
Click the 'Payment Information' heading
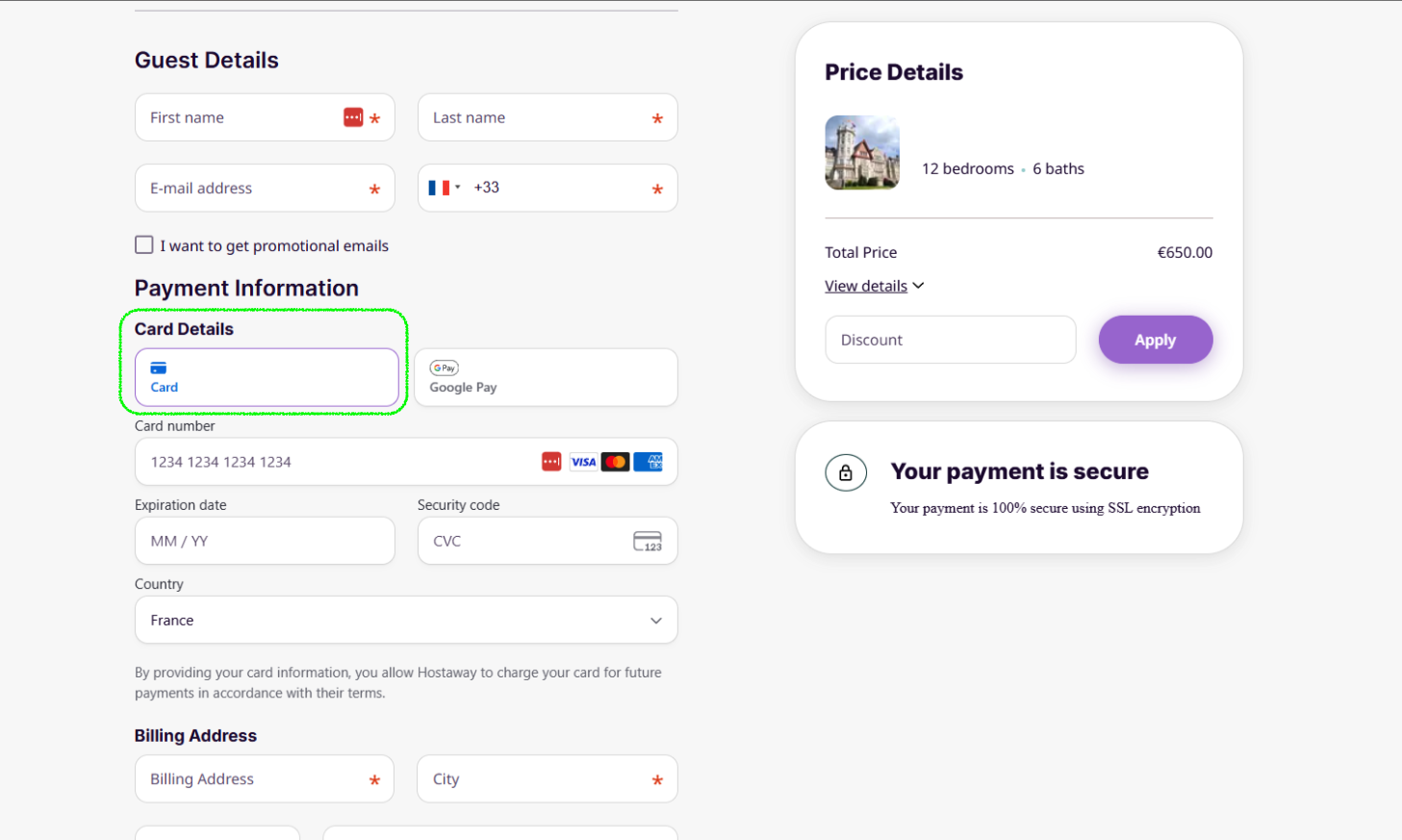(x=246, y=288)
